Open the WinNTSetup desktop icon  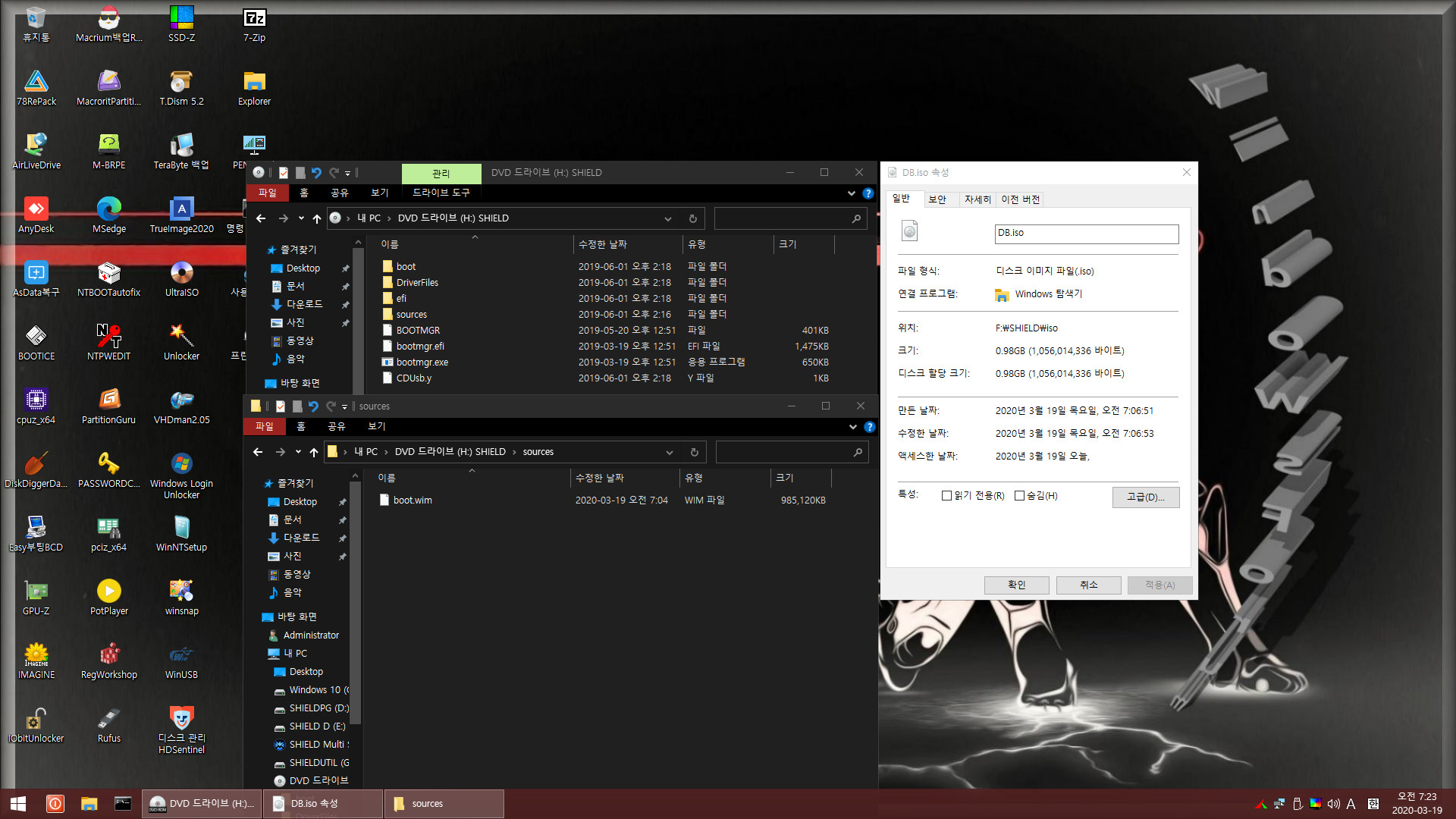click(x=181, y=534)
